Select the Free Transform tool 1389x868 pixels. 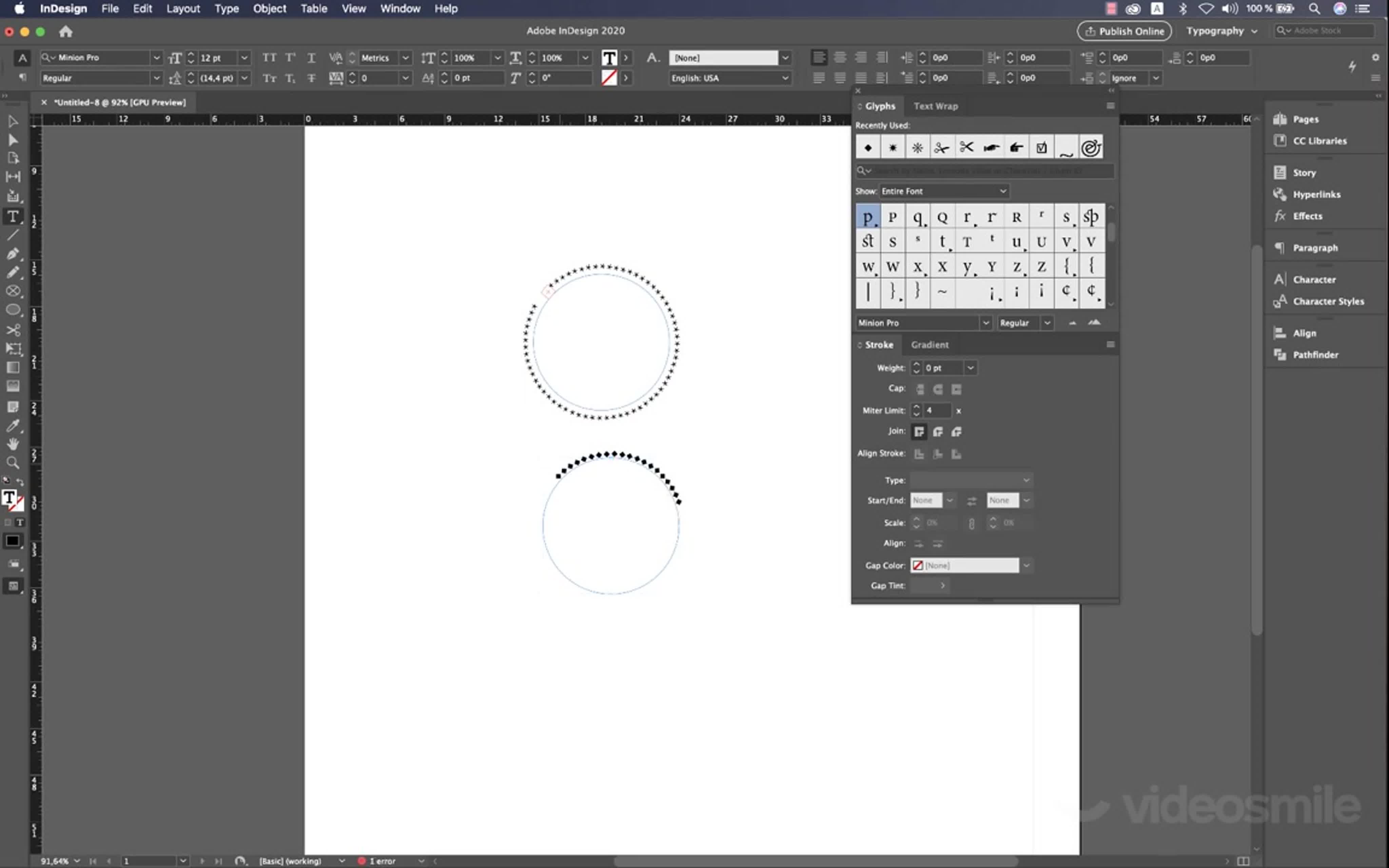coord(13,349)
